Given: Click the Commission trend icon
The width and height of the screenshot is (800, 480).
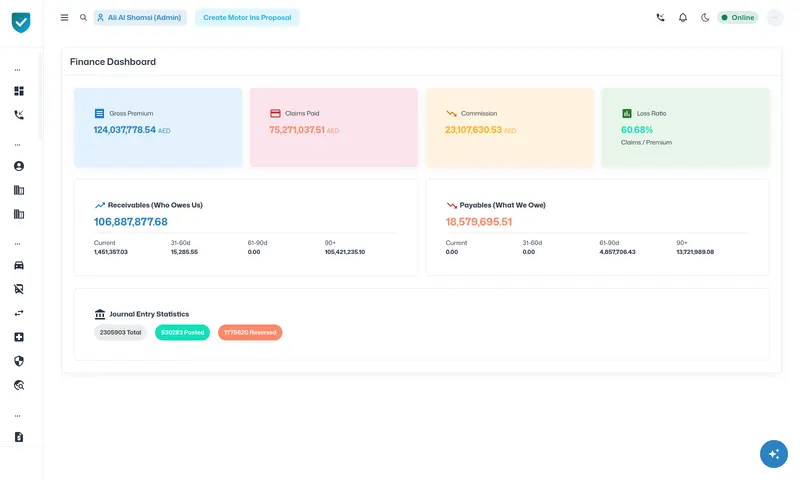Looking at the screenshot, I should click(x=452, y=113).
